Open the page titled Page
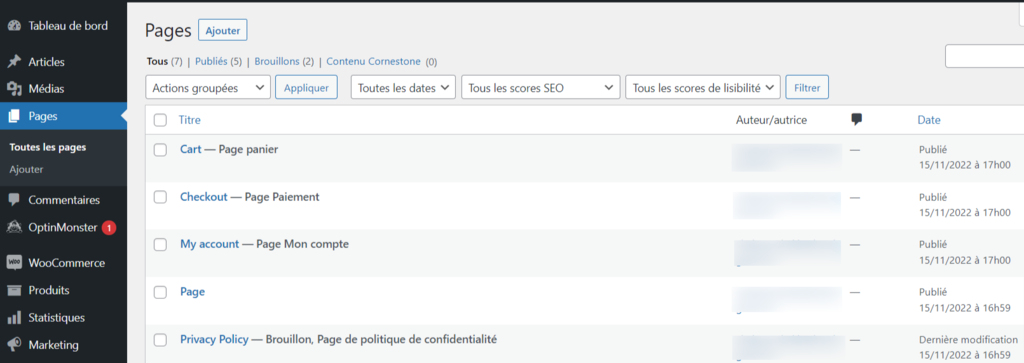The width and height of the screenshot is (1024, 363). point(193,292)
